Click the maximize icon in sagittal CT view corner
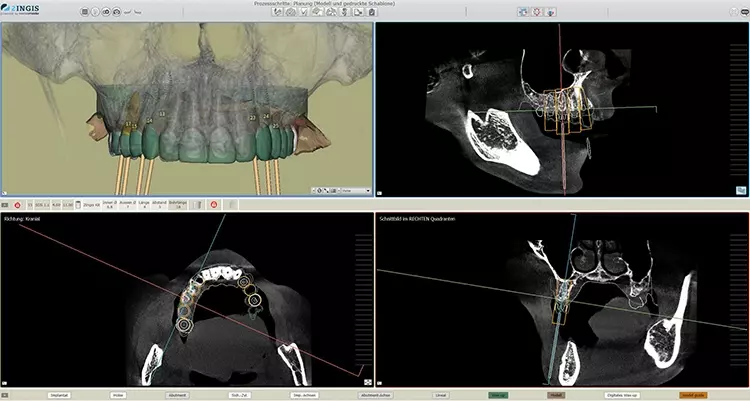750x401 pixels. (741, 189)
